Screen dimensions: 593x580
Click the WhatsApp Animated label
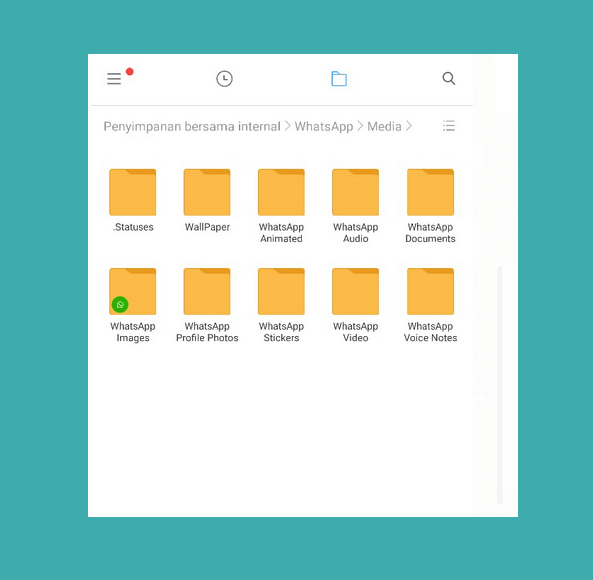(281, 233)
